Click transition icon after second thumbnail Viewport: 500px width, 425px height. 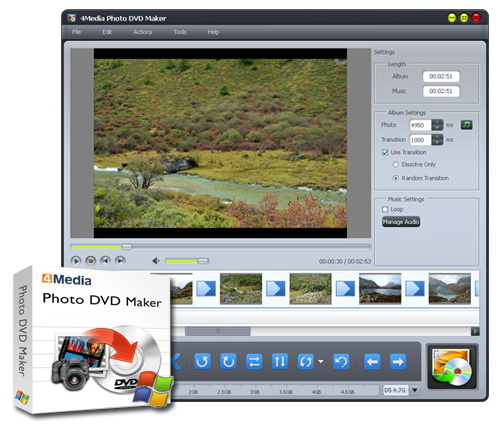click(x=276, y=289)
